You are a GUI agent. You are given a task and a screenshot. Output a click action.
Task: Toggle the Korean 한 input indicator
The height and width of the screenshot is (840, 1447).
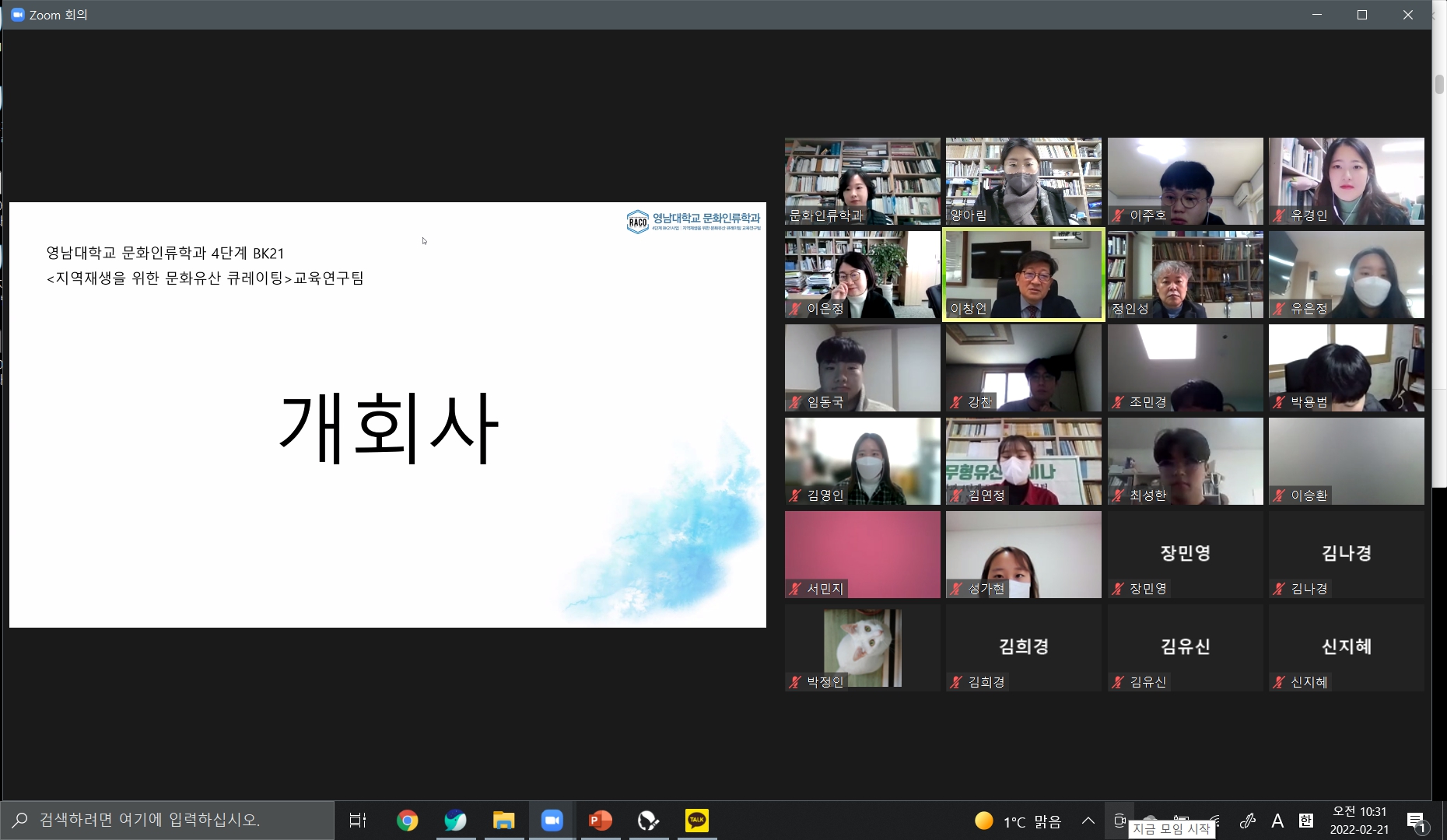(x=1306, y=821)
